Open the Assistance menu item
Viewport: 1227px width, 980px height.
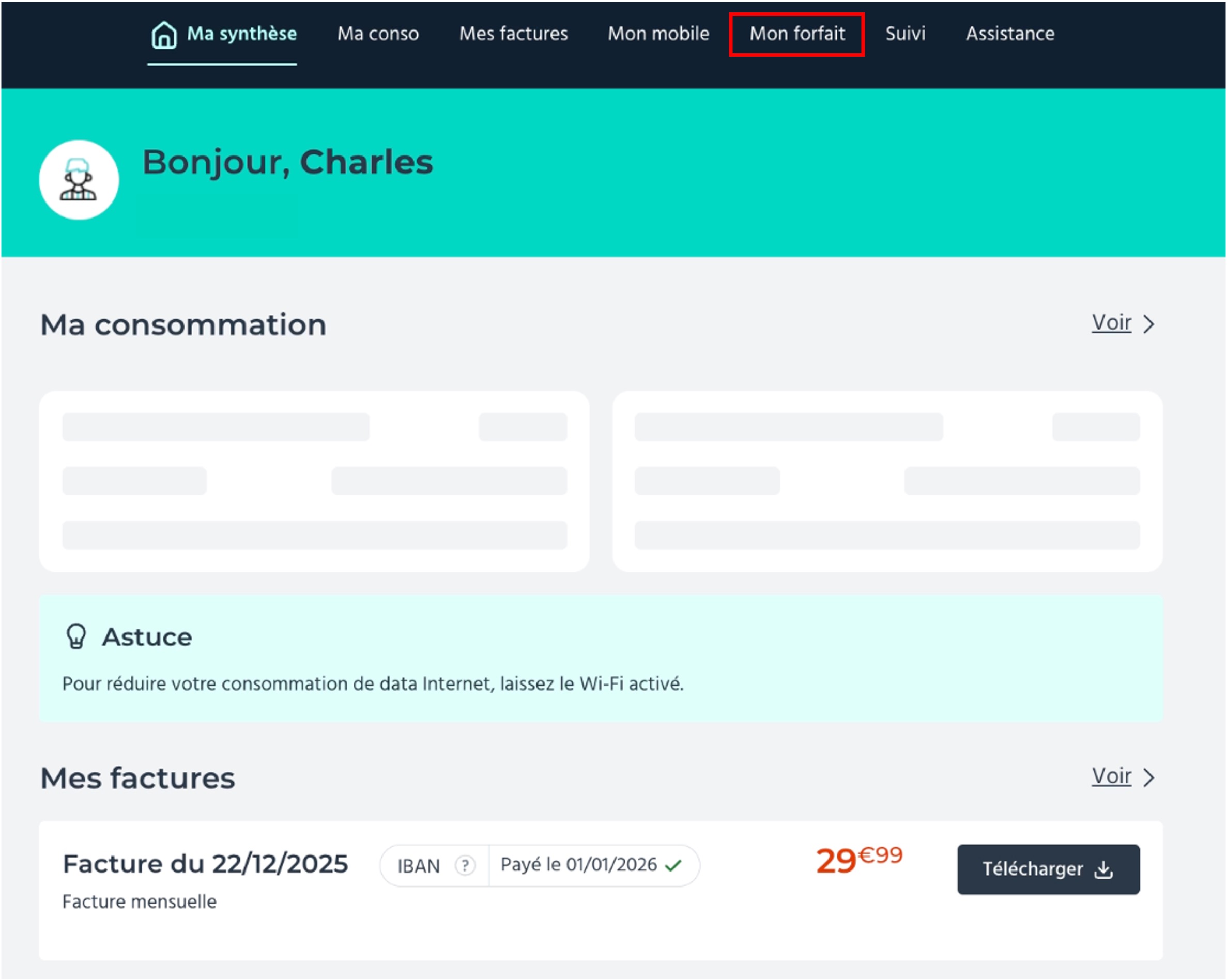[1010, 34]
